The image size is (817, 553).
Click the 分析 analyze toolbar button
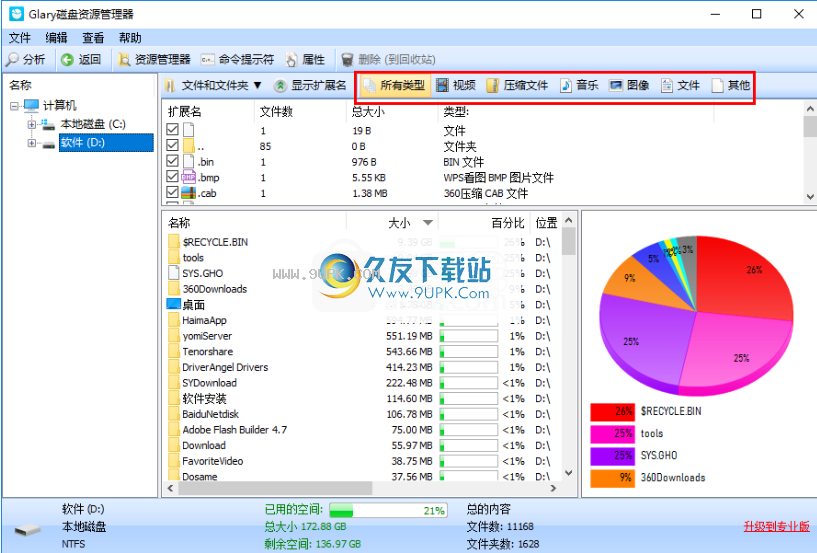26,59
